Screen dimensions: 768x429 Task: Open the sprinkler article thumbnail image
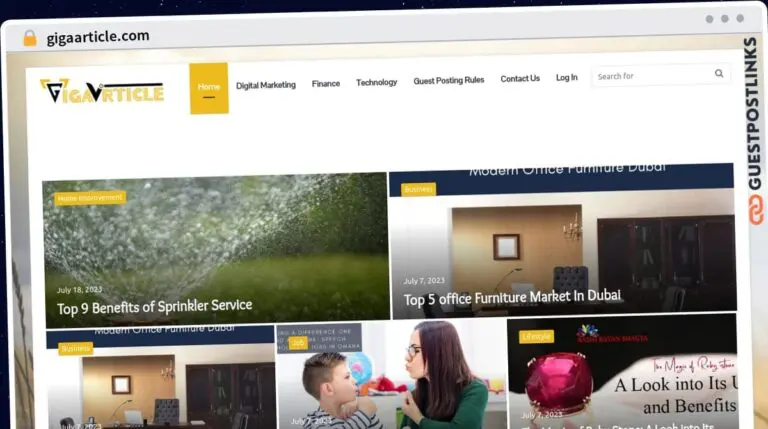(x=216, y=250)
